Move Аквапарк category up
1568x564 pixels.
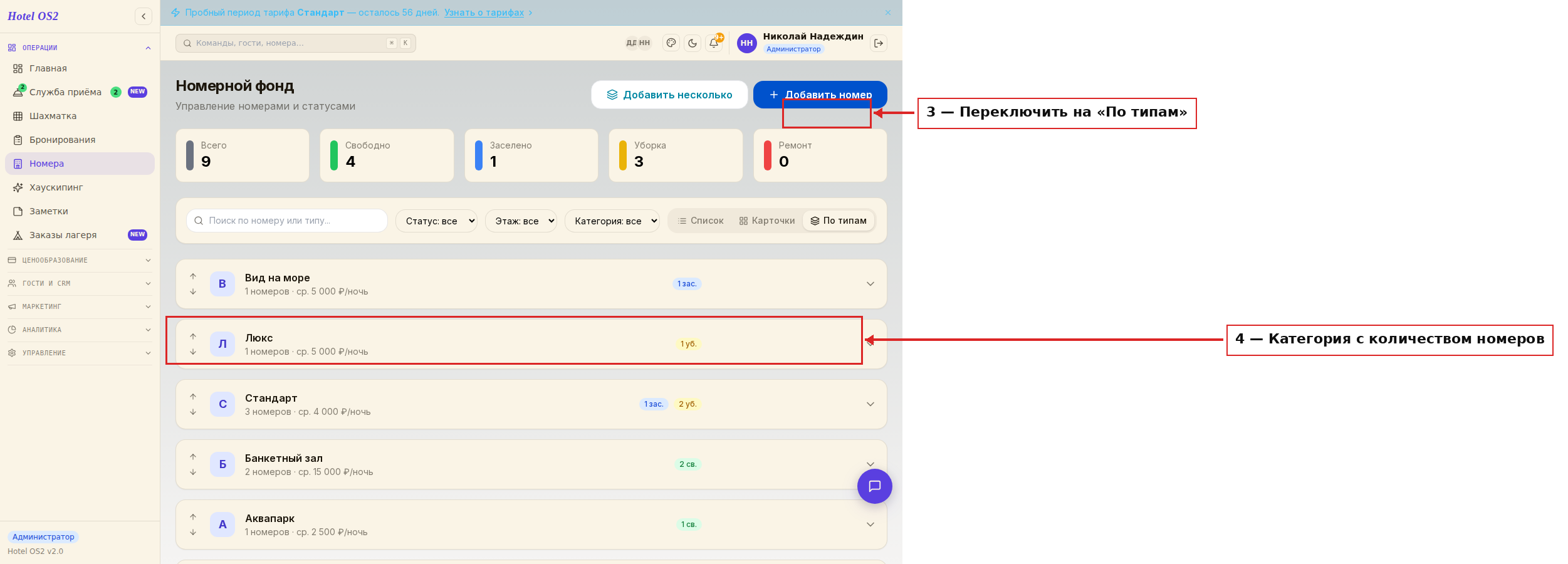[193, 517]
